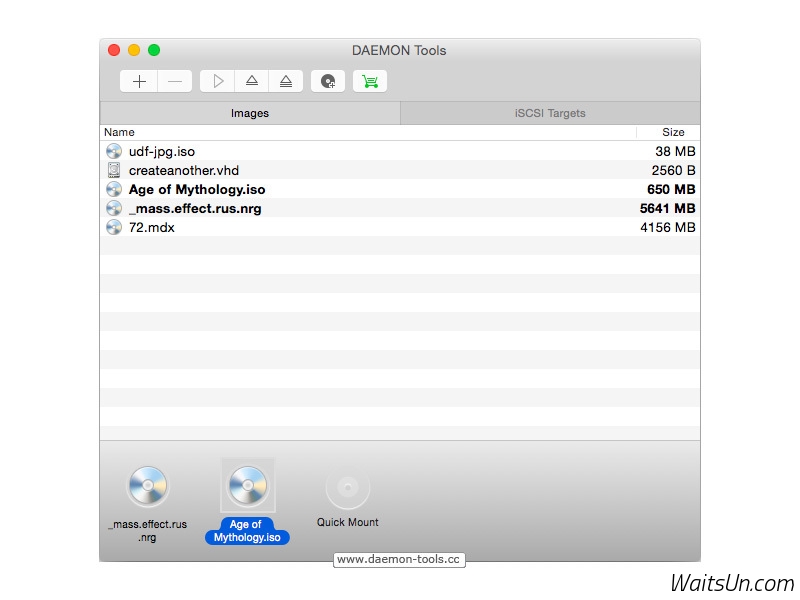Screen dimensions: 800x600
Task: Select Age of Mythology.iso in the image list
Action: (x=400, y=189)
